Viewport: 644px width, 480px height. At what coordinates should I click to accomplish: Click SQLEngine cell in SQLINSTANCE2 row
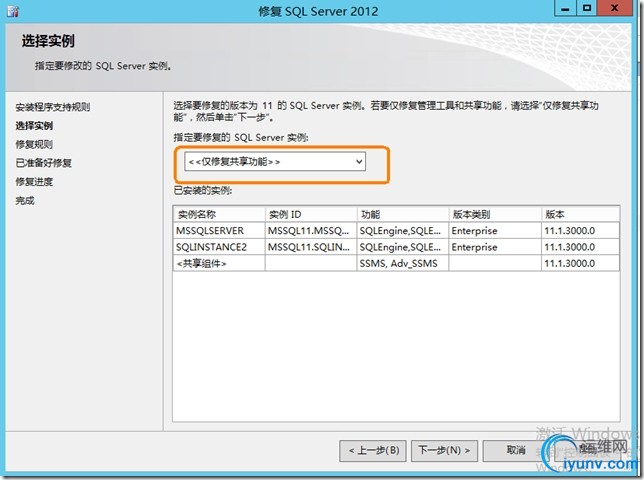coord(403,247)
